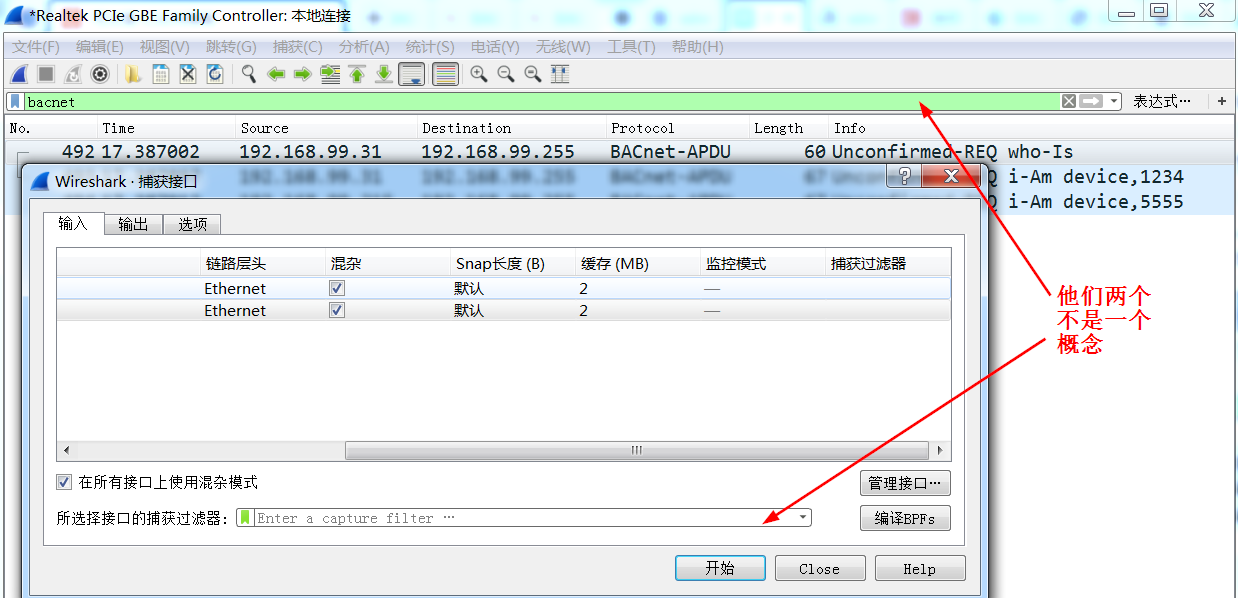Clear the bacnet display filter

[x=1069, y=101]
